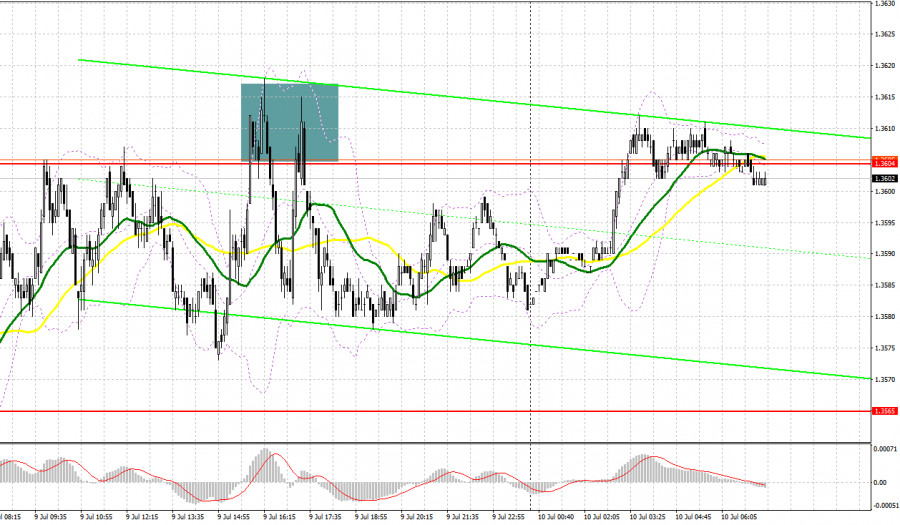Click the 10 Jul 03:25 time label
This screenshot has height=525, width=900.
pyautogui.click(x=647, y=517)
